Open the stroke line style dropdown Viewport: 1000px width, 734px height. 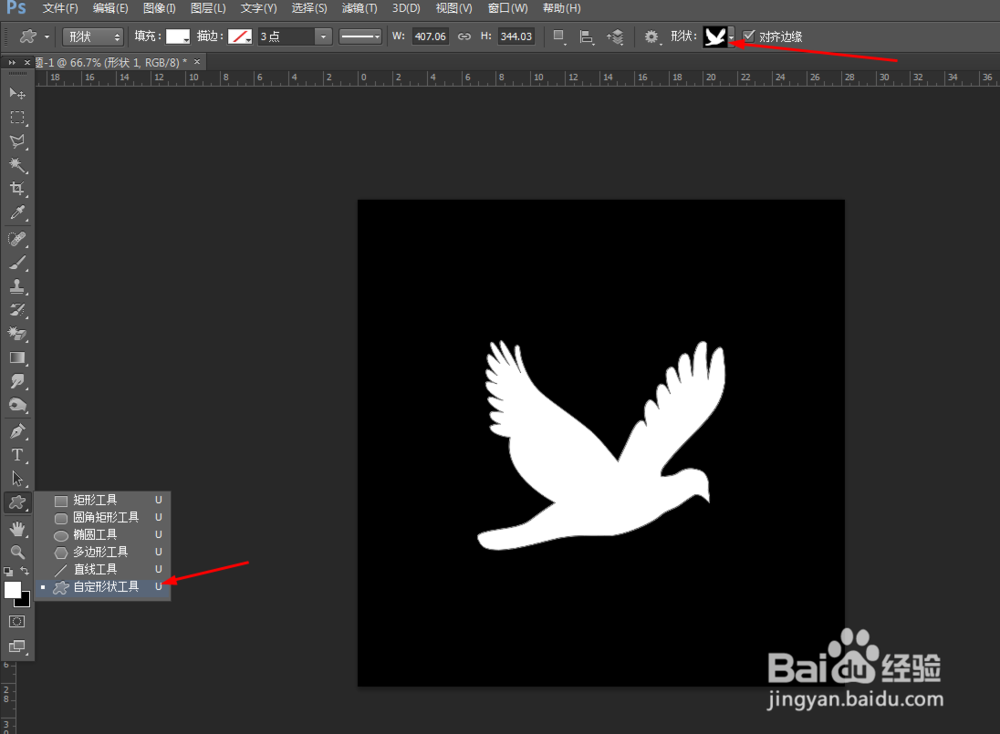(x=360, y=36)
